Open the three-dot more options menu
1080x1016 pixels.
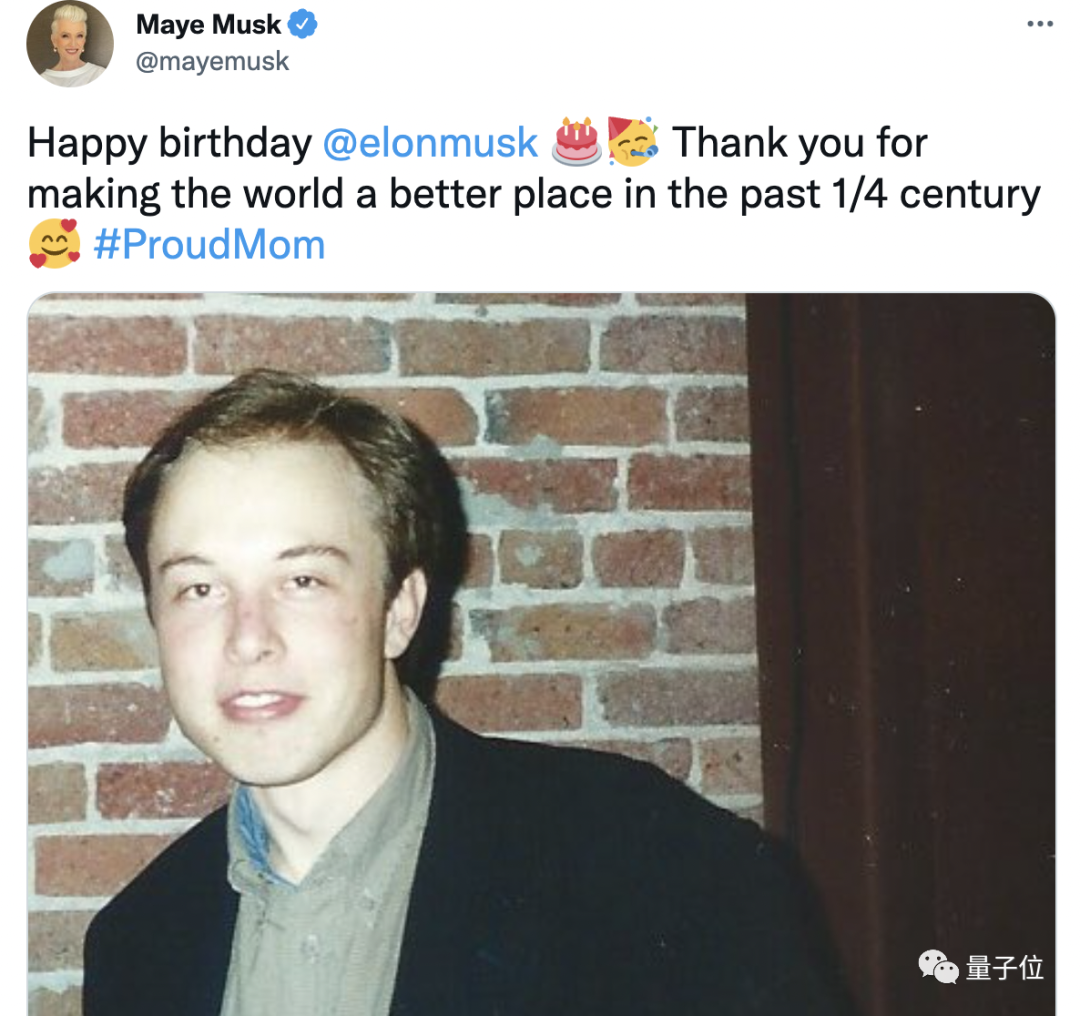(1040, 24)
